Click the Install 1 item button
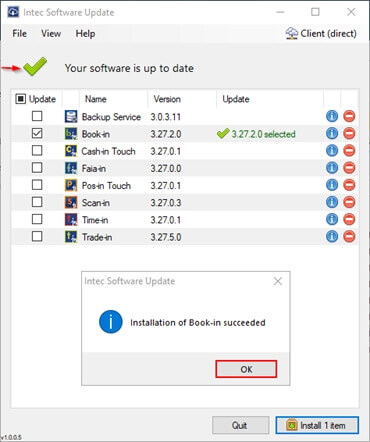The width and height of the screenshot is (370, 442). (317, 425)
